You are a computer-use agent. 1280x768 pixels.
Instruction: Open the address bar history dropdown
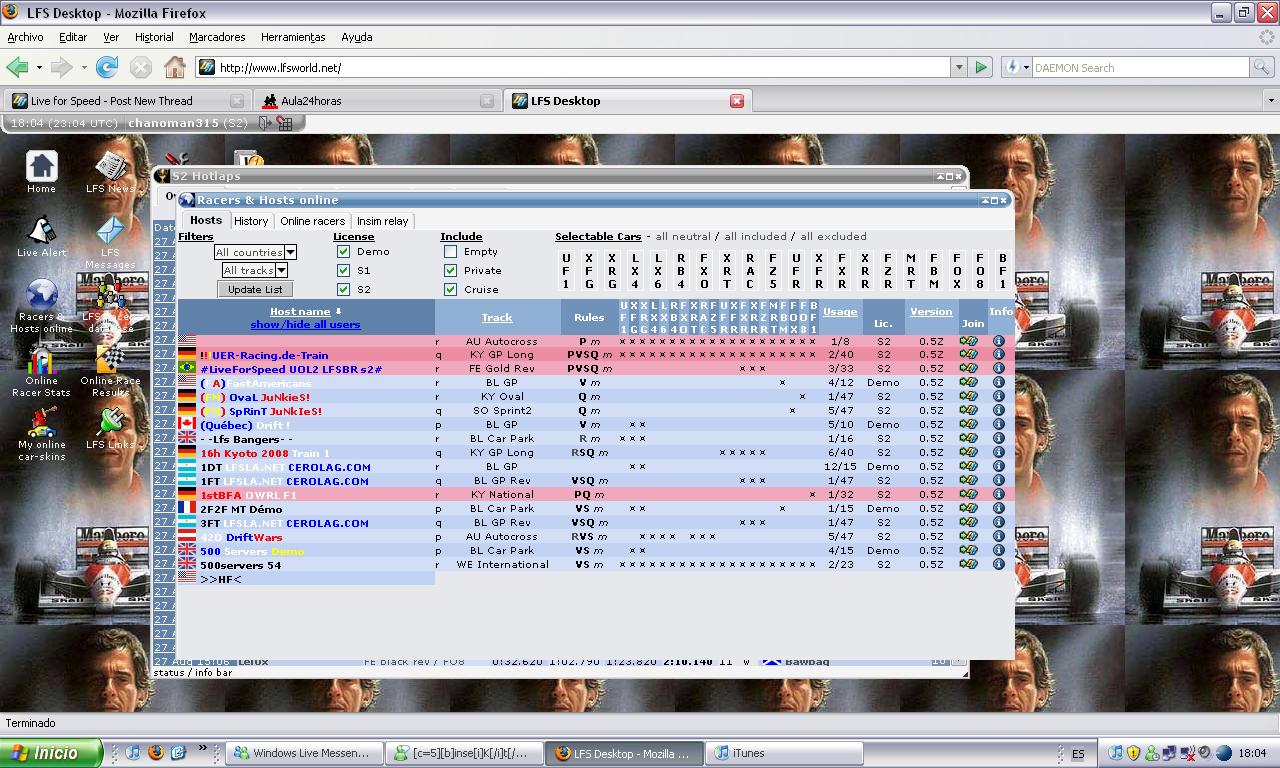(x=959, y=67)
